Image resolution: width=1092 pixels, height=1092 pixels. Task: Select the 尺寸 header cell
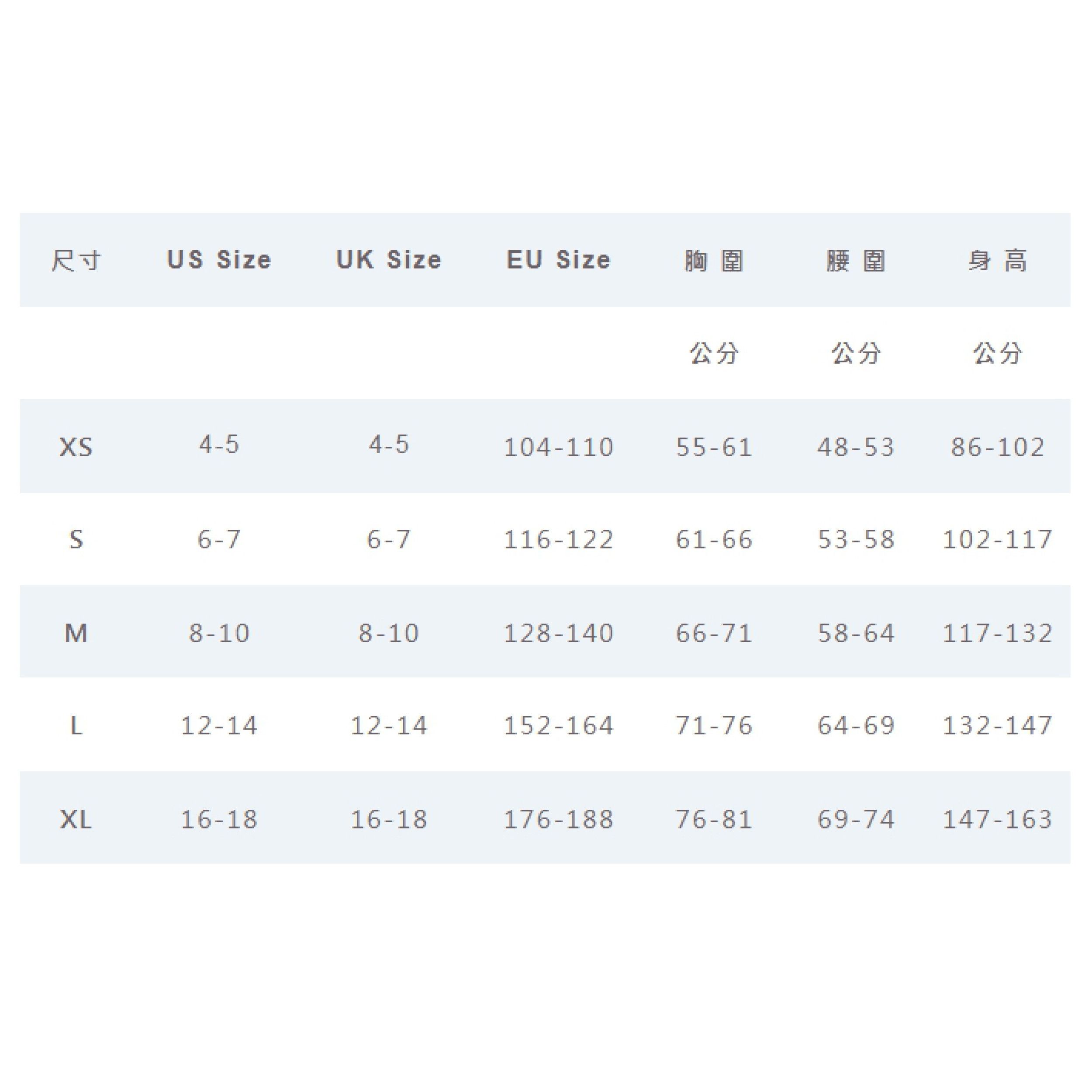(76, 261)
